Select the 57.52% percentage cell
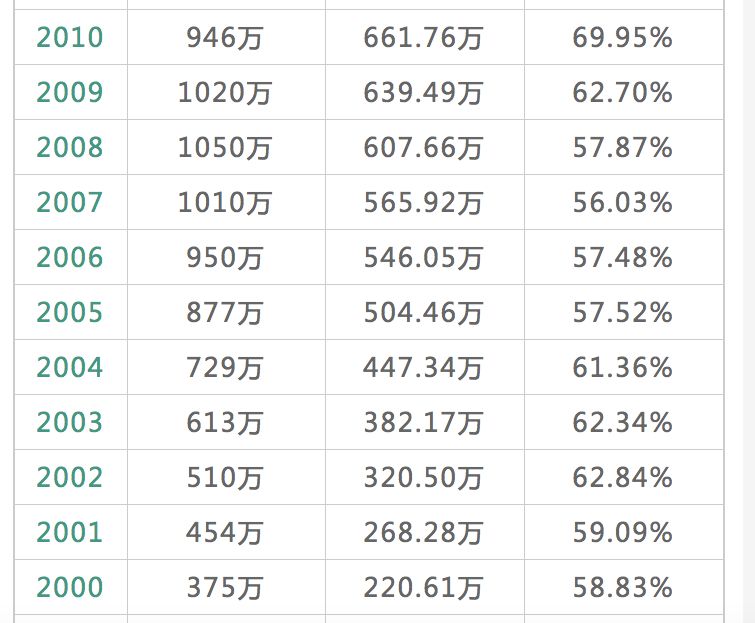Image resolution: width=755 pixels, height=623 pixels. pos(622,313)
